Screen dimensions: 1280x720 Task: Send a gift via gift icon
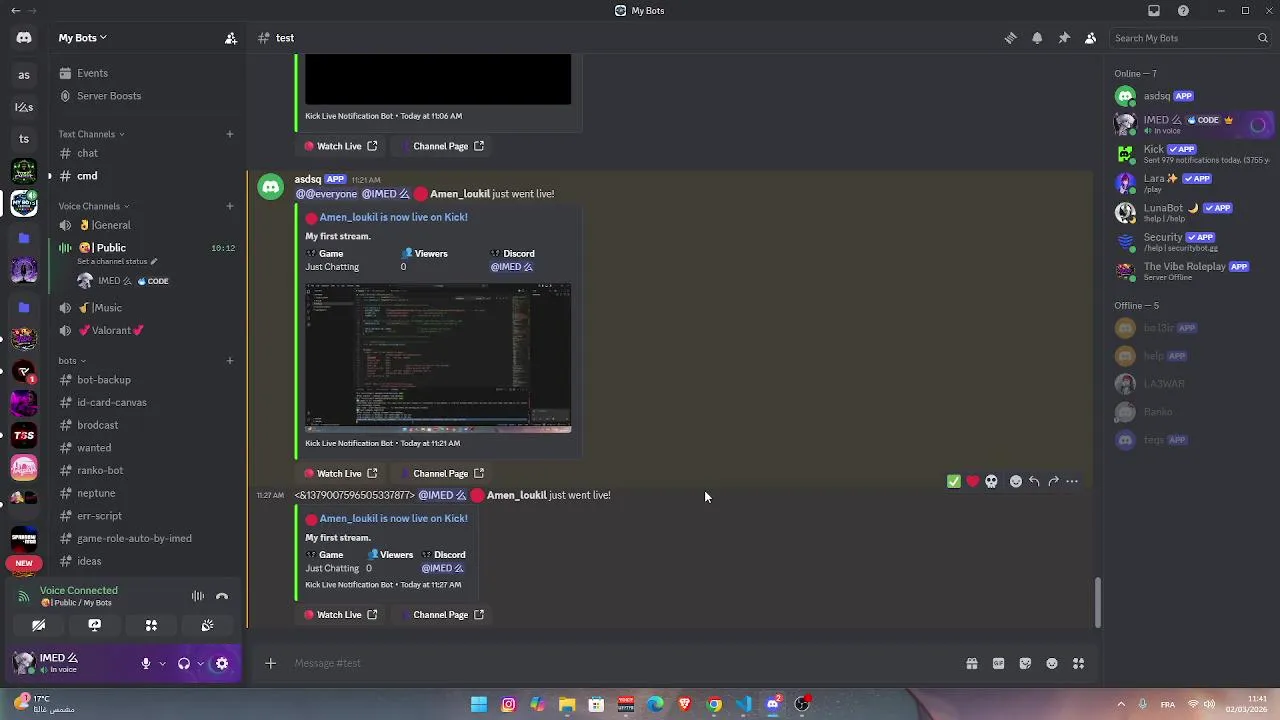(971, 663)
